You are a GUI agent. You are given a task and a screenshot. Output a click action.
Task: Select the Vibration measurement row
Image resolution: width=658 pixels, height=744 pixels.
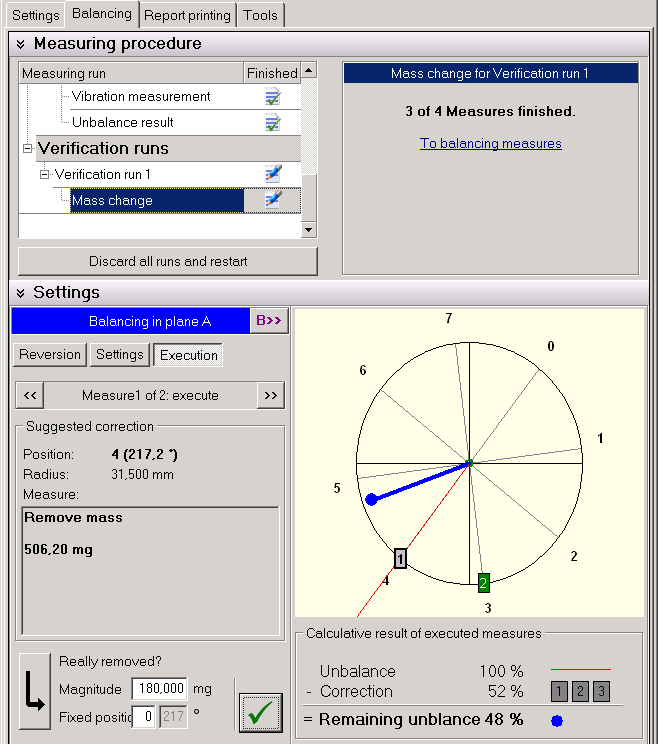click(x=141, y=96)
